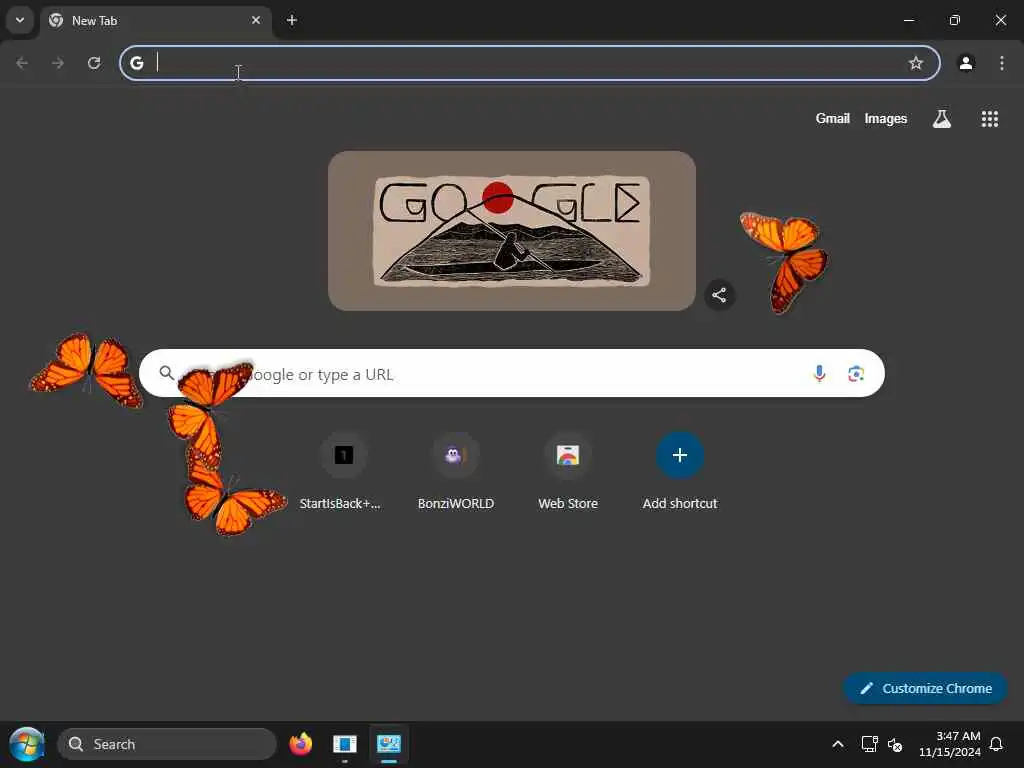Focus the Chrome address bar

coord(530,63)
